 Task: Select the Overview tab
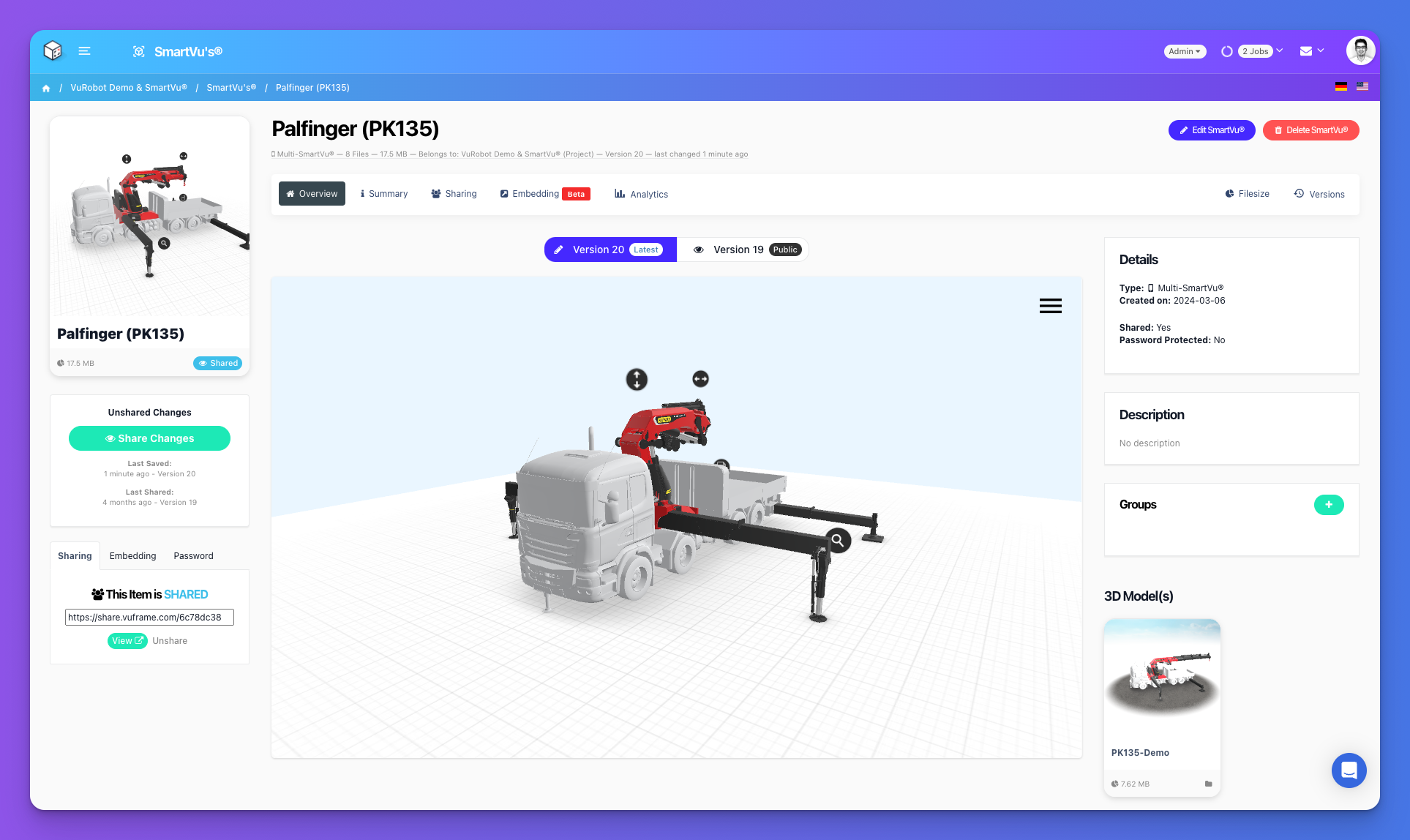coord(312,194)
